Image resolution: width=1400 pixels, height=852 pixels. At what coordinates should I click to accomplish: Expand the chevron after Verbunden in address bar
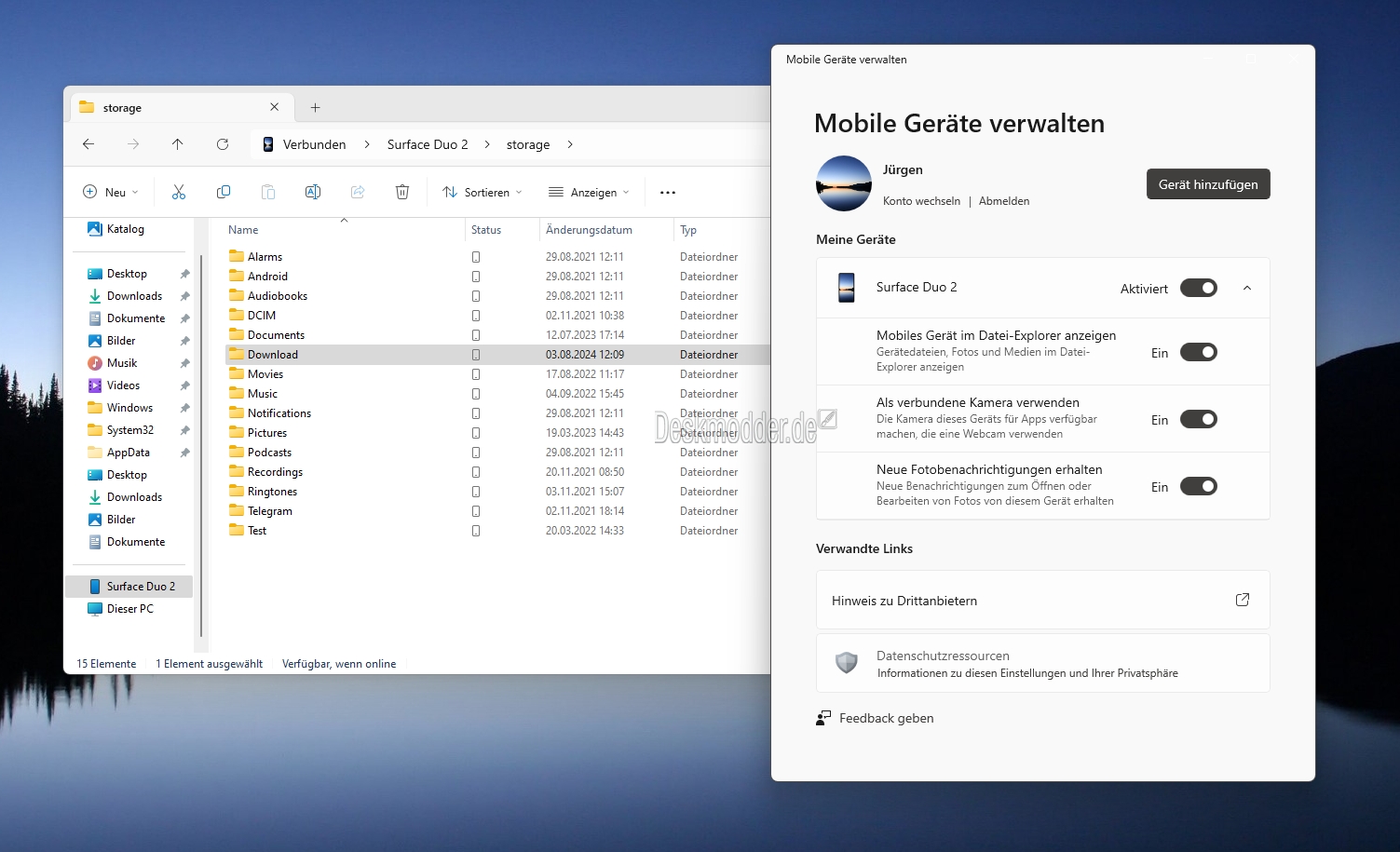tap(367, 144)
